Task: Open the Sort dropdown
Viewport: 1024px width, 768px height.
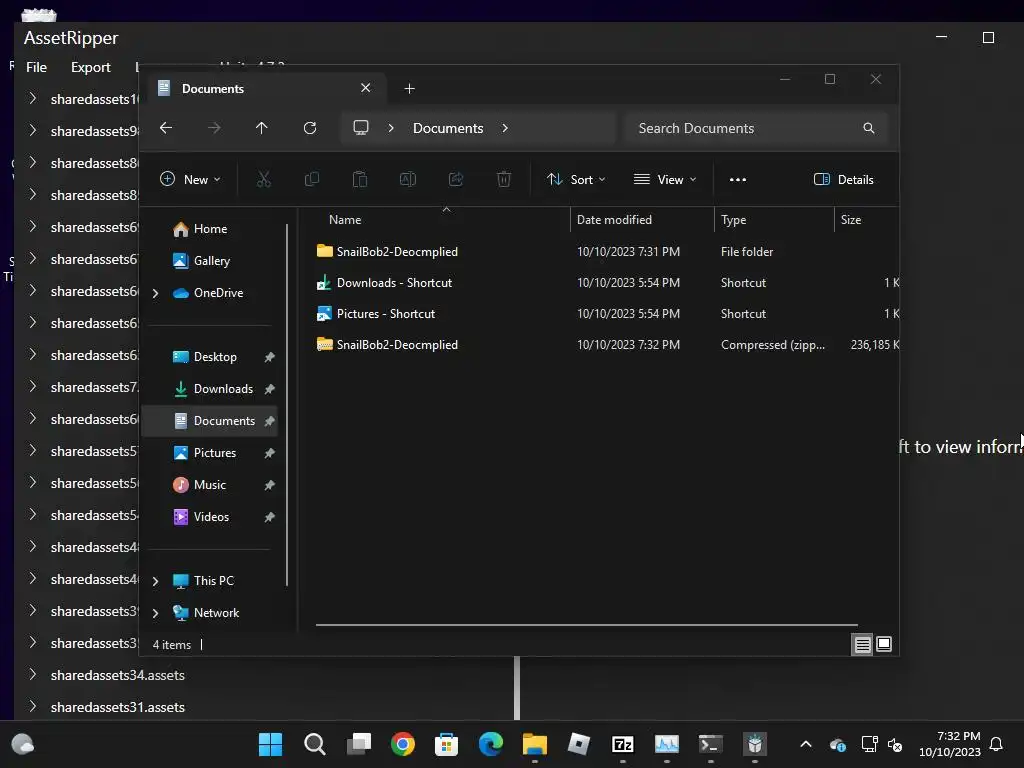Action: coord(576,180)
